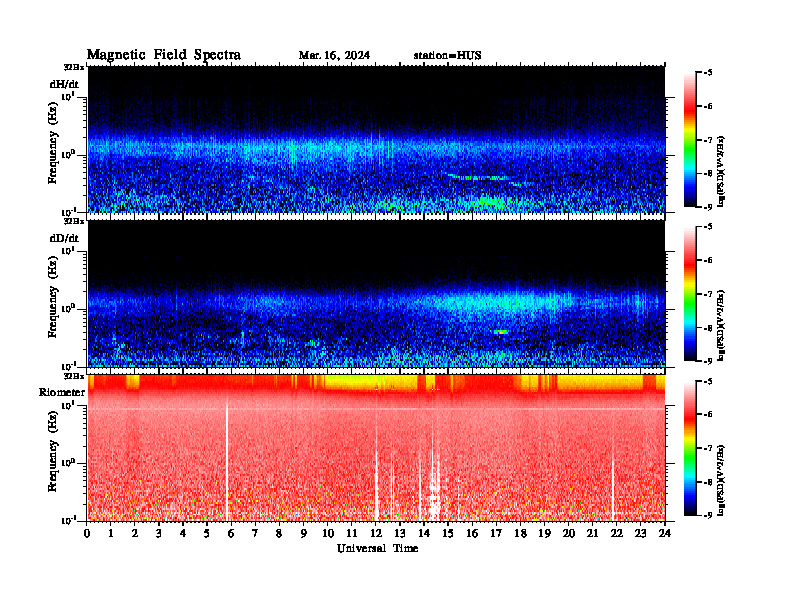
Task: Click the dH/dt spectrogram plot area
Action: [x=376, y=139]
